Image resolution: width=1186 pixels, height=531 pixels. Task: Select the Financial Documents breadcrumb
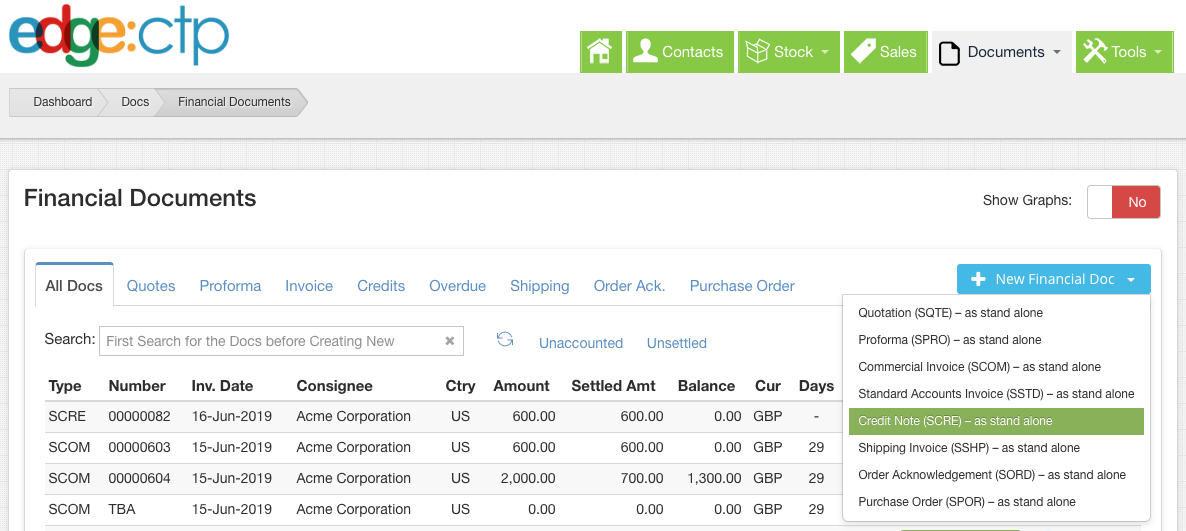(x=234, y=102)
